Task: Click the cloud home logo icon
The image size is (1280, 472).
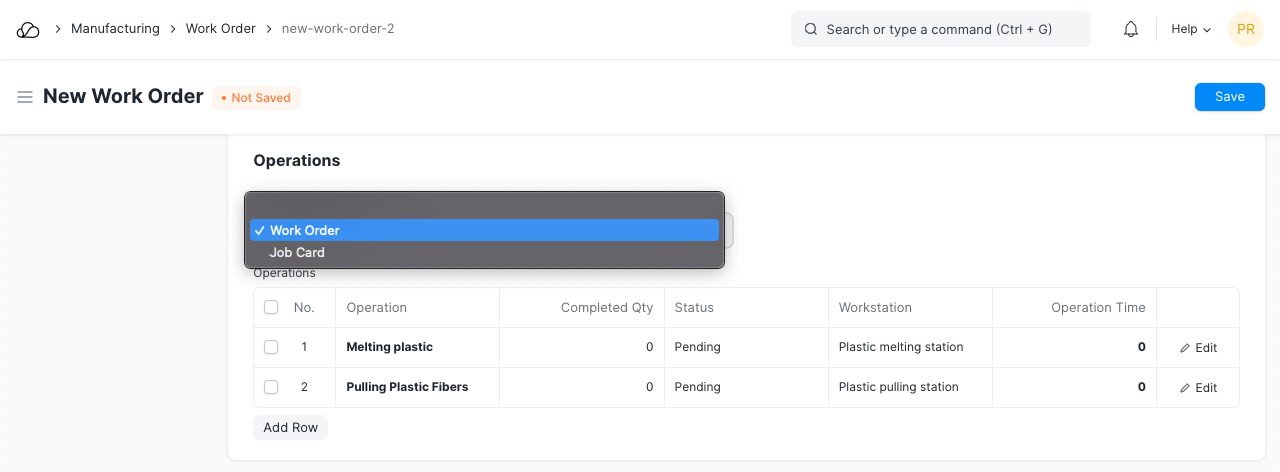Action: [x=28, y=30]
